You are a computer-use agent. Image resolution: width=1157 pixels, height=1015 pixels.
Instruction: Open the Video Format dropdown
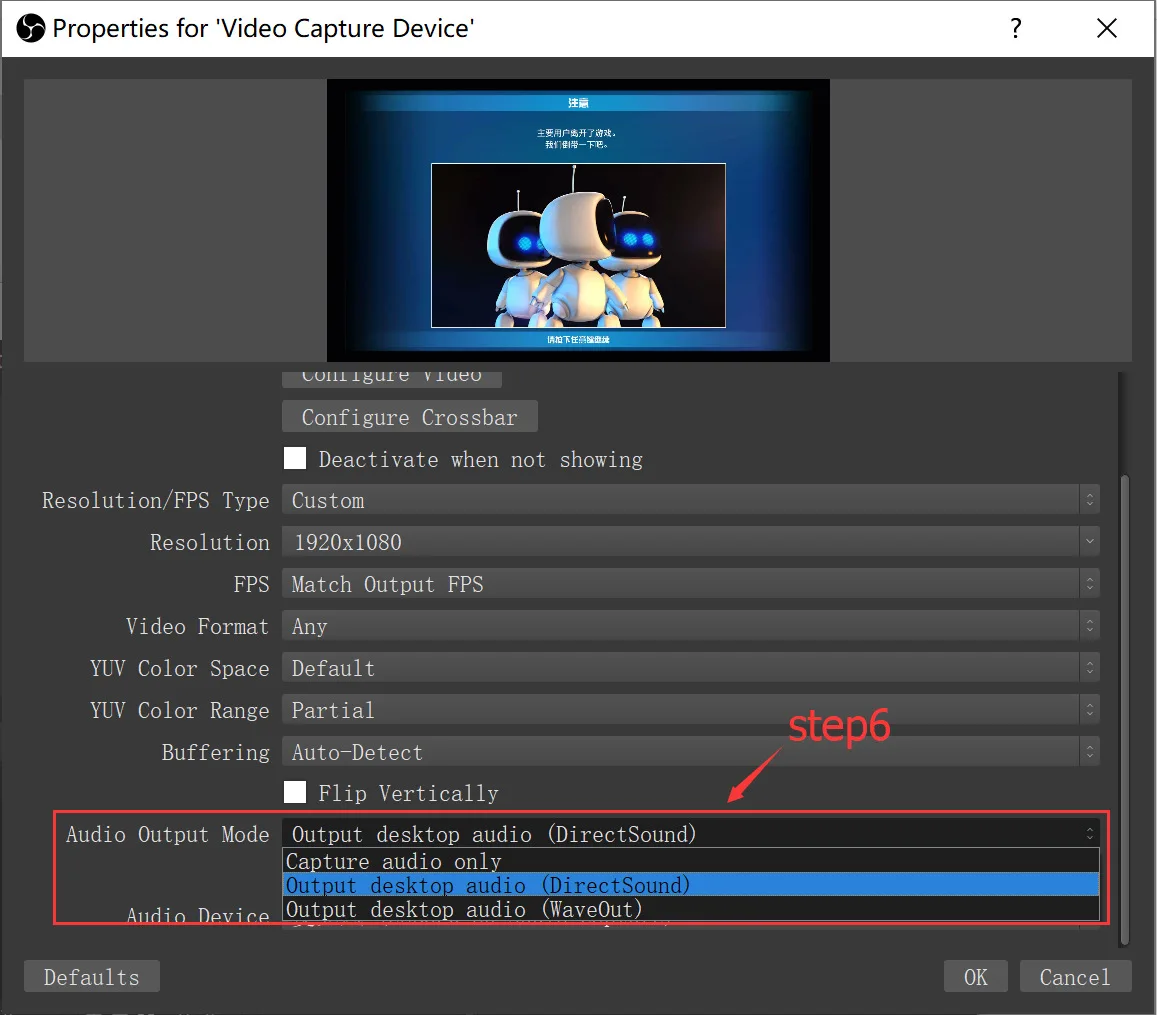(x=691, y=626)
